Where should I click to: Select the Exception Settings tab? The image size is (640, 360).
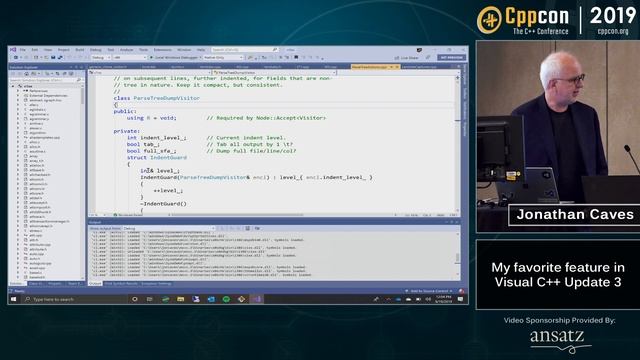[x=156, y=283]
